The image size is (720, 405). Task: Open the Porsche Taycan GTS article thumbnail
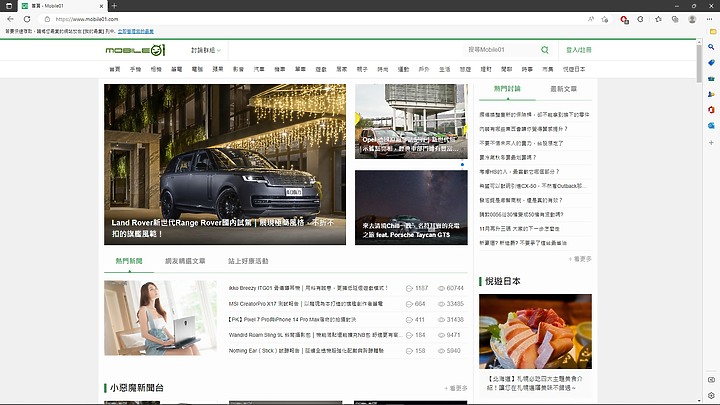[x=411, y=208]
